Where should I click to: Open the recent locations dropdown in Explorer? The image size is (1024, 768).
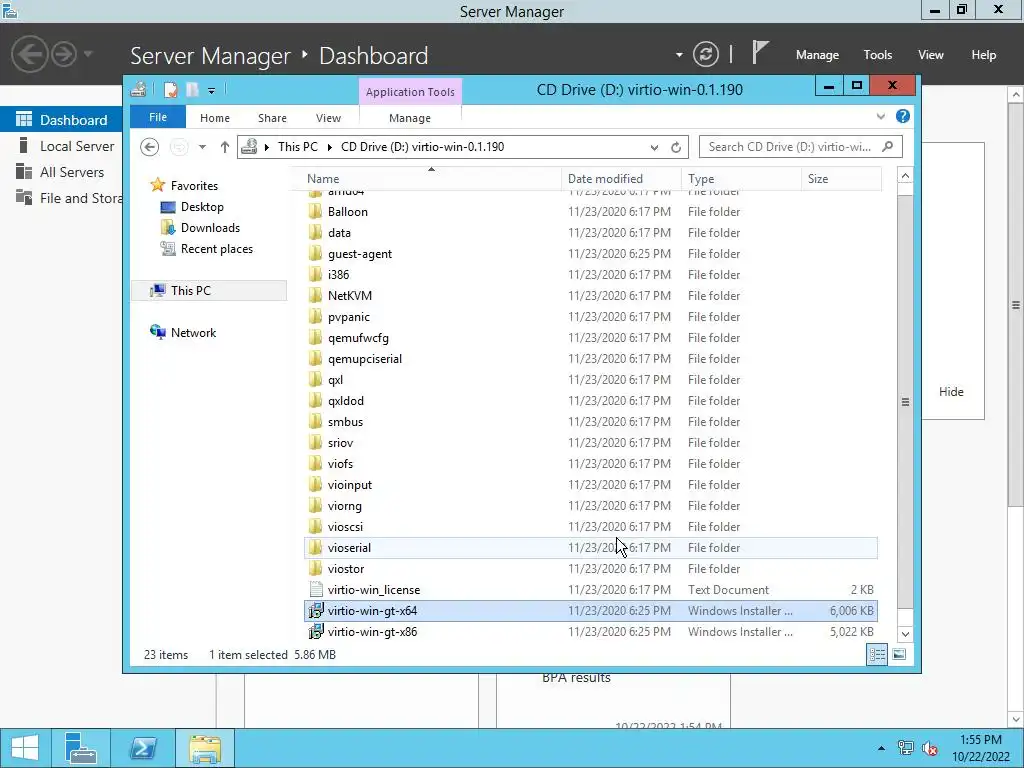tap(202, 147)
